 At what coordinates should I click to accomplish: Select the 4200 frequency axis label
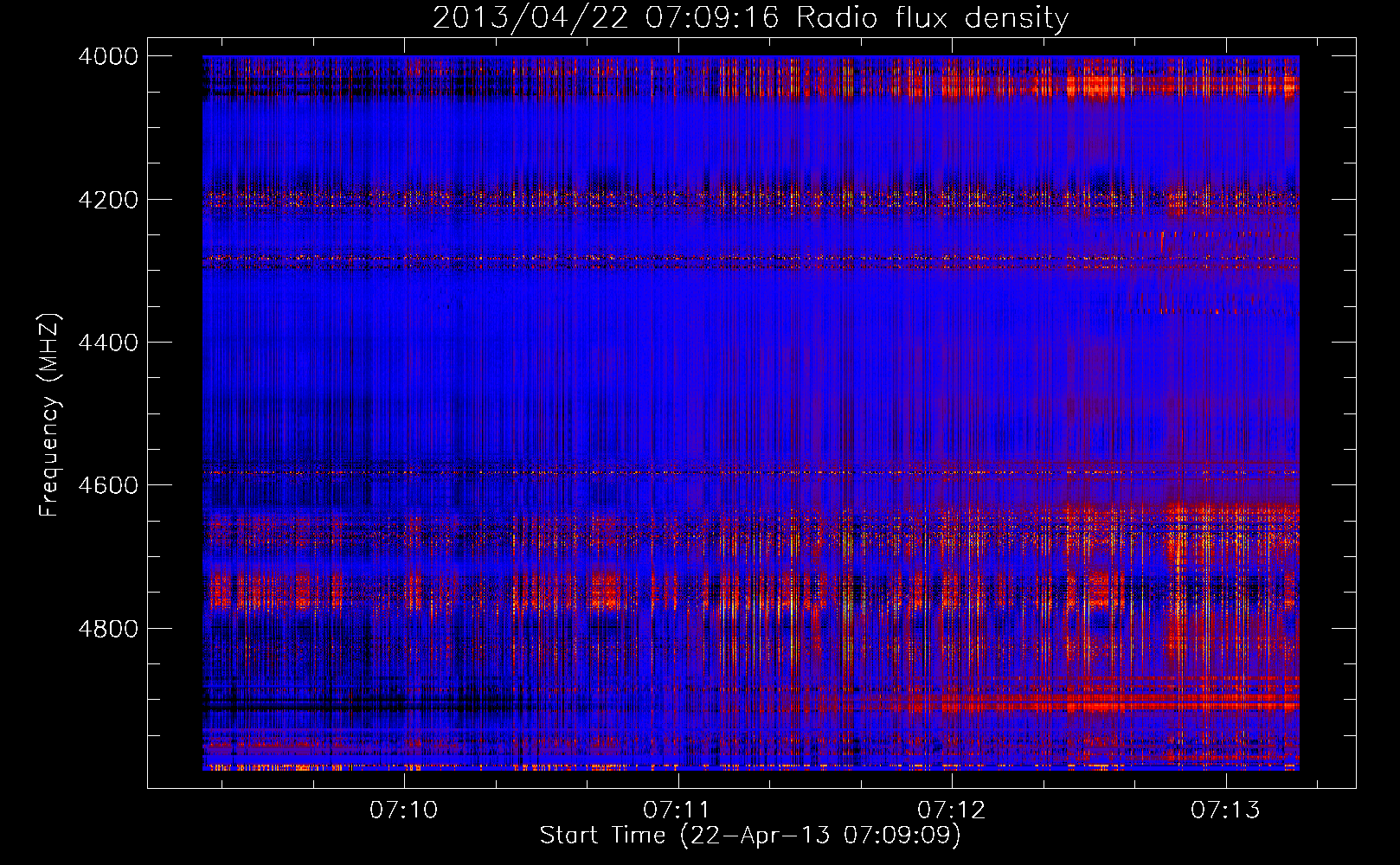click(x=107, y=200)
